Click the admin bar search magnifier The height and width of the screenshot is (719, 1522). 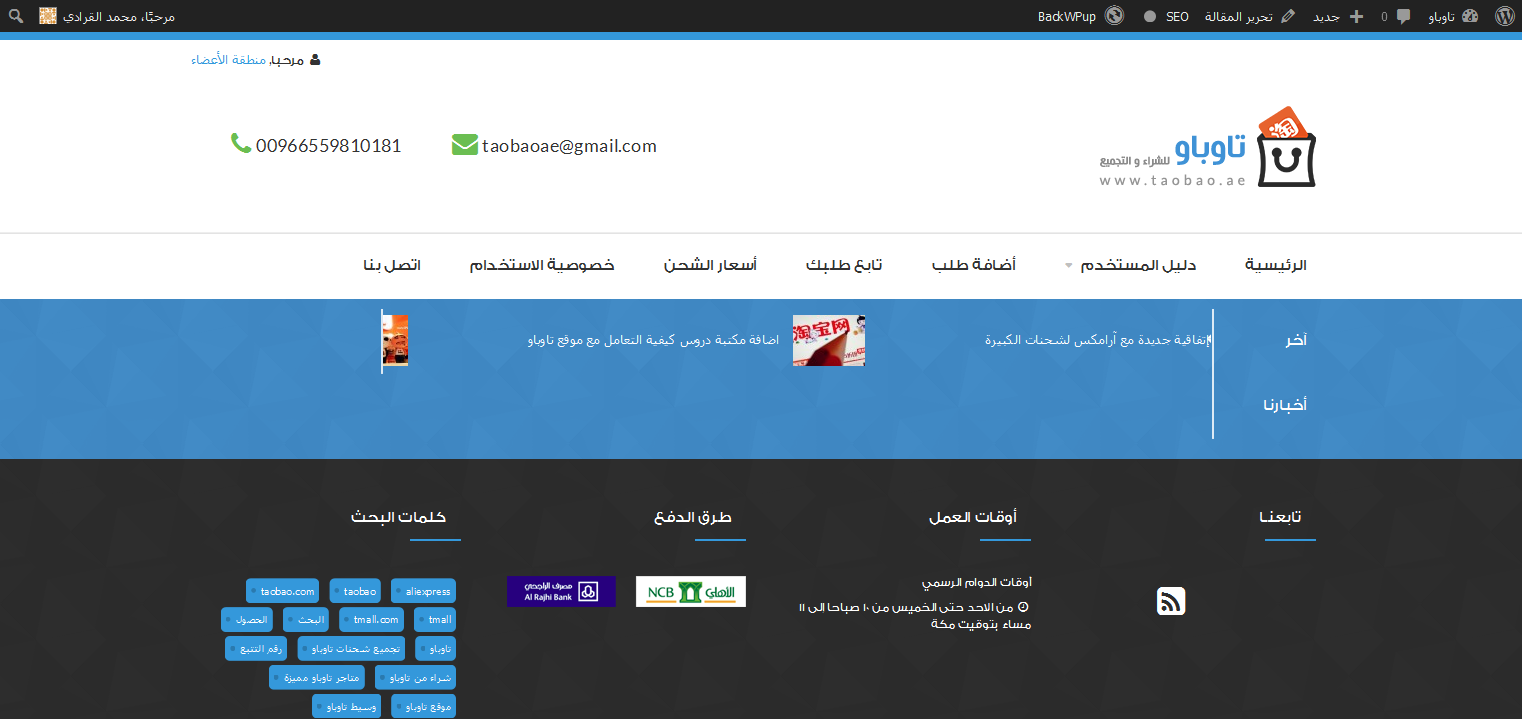click(16, 16)
